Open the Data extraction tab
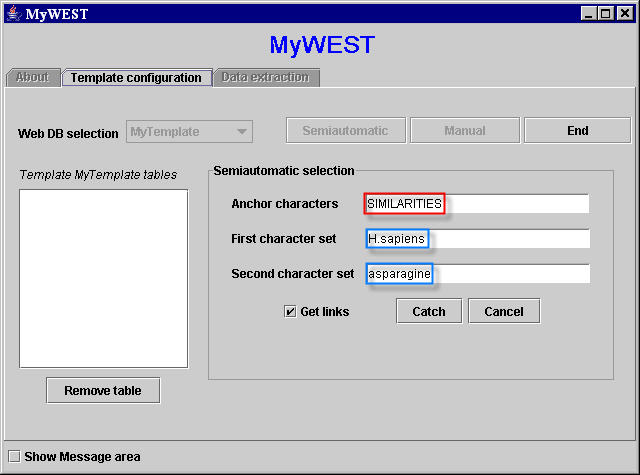This screenshot has width=640, height=475. point(266,78)
